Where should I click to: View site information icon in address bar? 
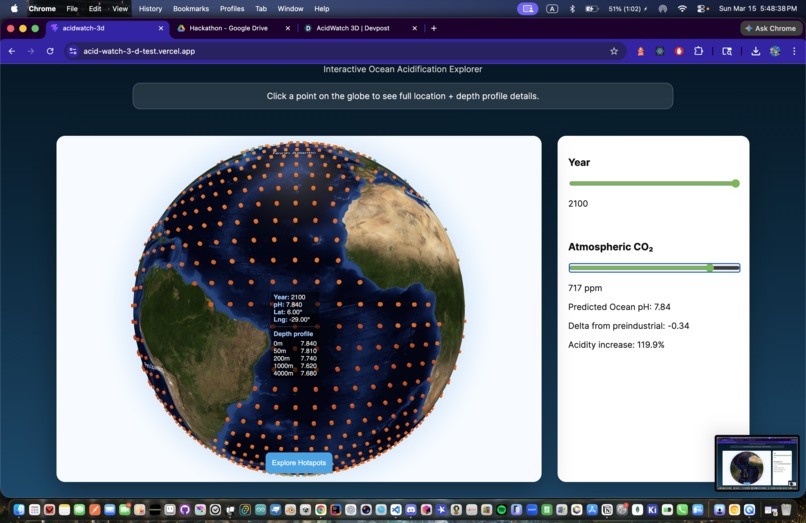pyautogui.click(x=73, y=51)
